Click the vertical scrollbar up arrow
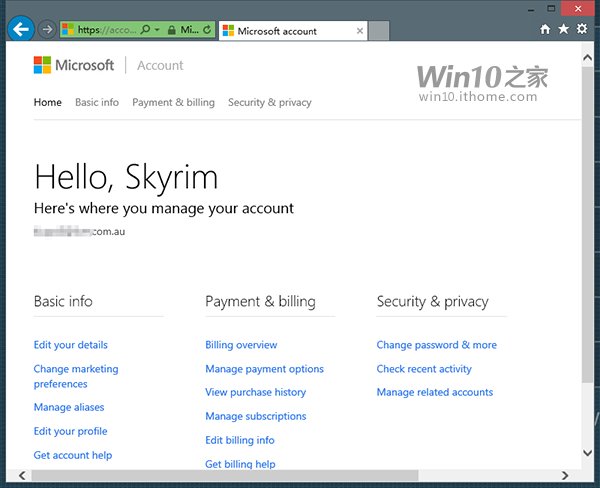This screenshot has width=600, height=488. click(x=587, y=58)
